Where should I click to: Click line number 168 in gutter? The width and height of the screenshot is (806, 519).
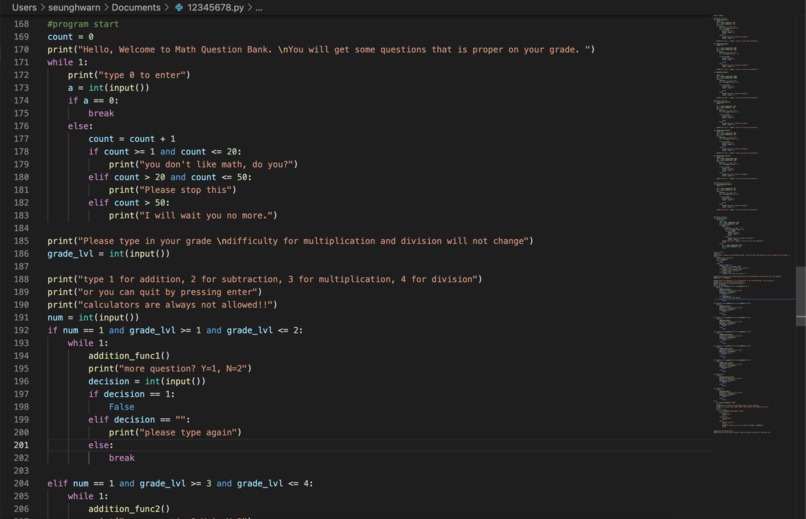click(22, 24)
